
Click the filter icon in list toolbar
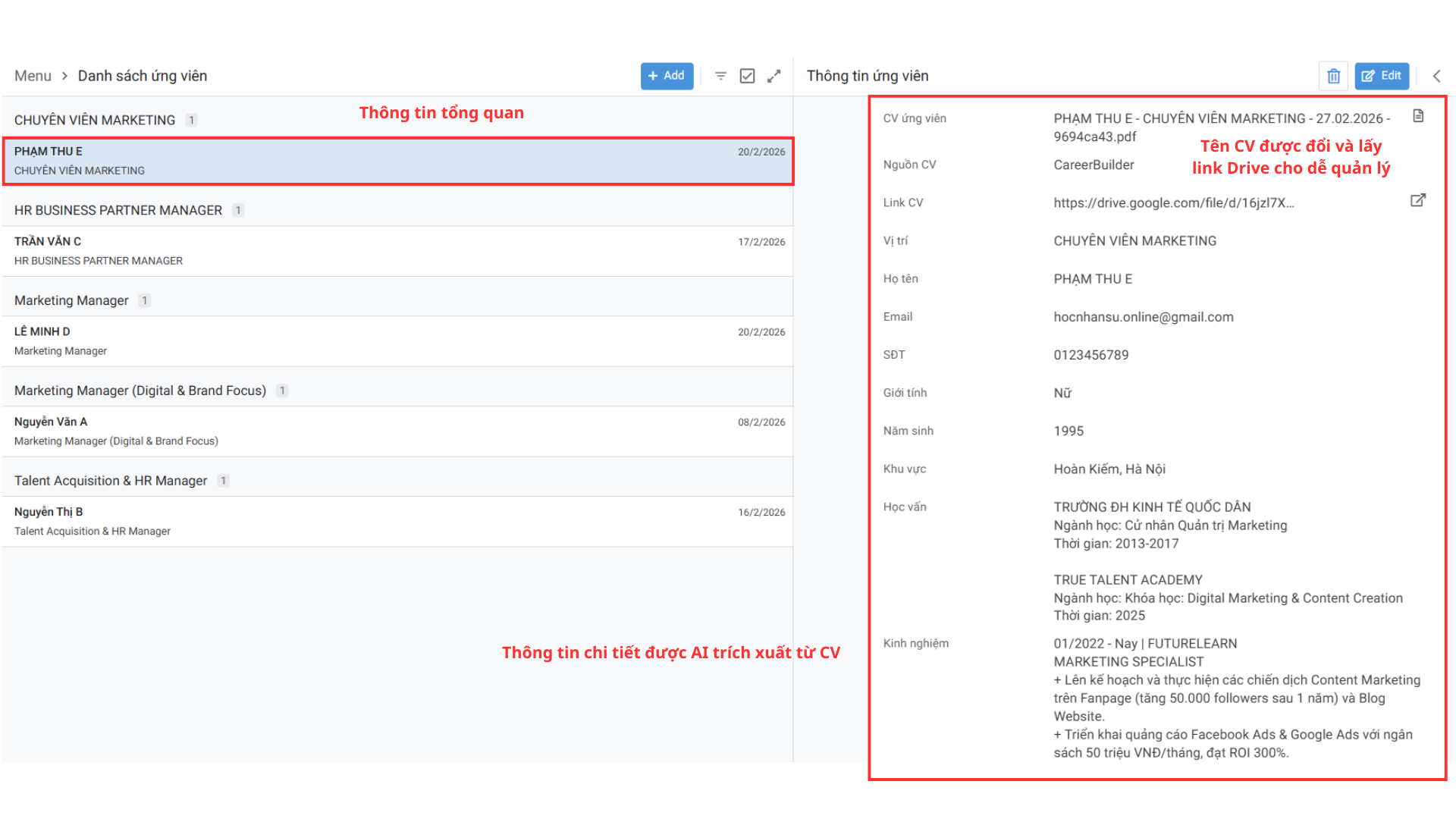pos(720,76)
